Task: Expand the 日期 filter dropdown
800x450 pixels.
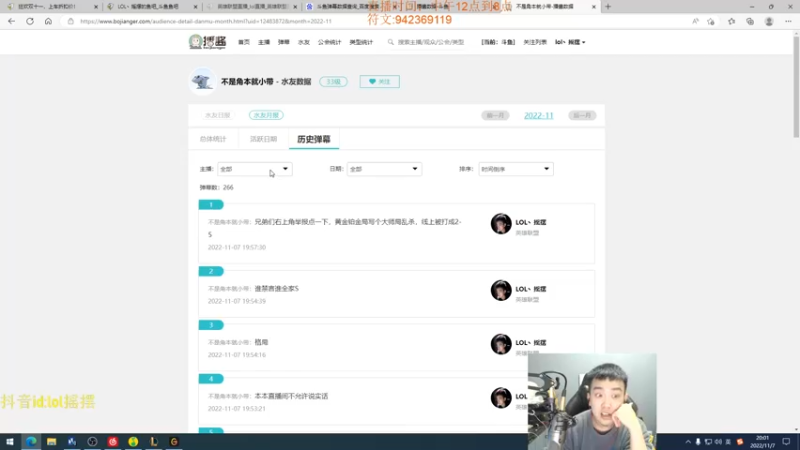Action: coord(384,169)
